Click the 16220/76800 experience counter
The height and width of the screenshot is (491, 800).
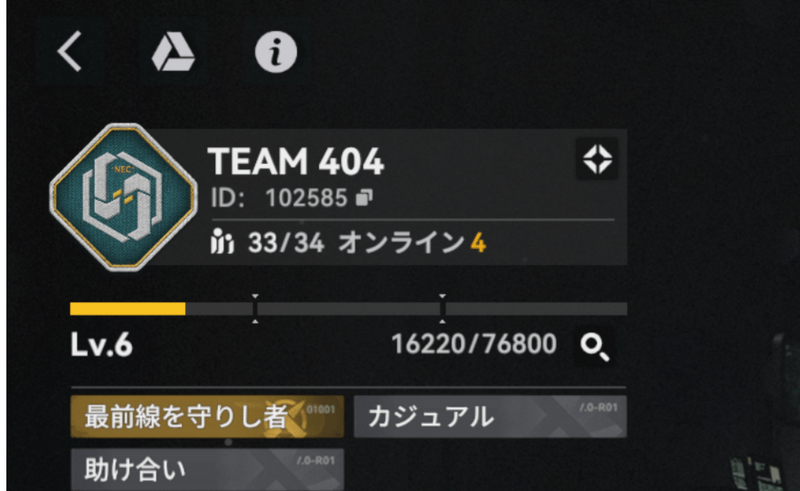coord(473,345)
